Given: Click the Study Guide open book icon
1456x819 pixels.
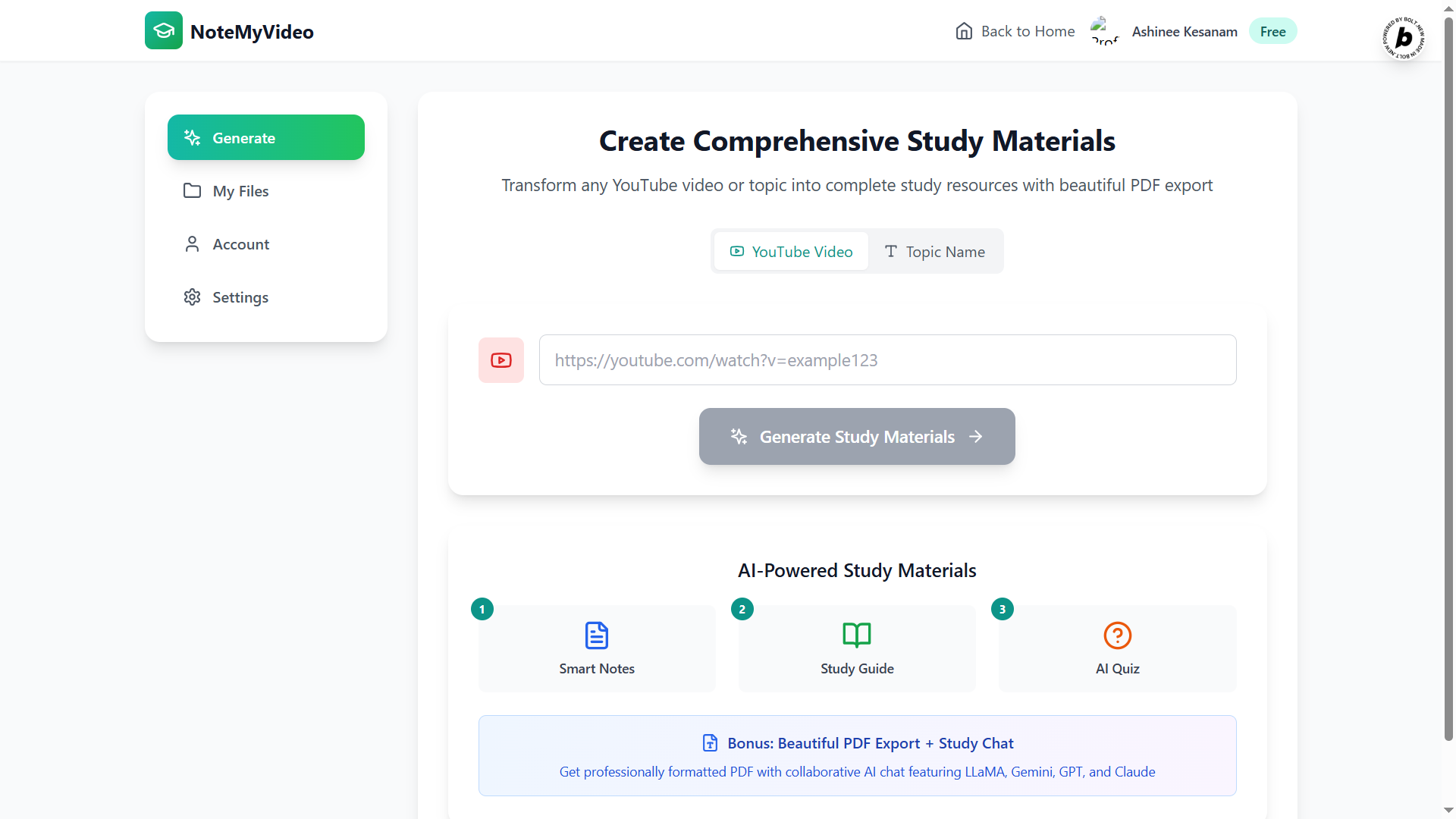Looking at the screenshot, I should [x=857, y=635].
